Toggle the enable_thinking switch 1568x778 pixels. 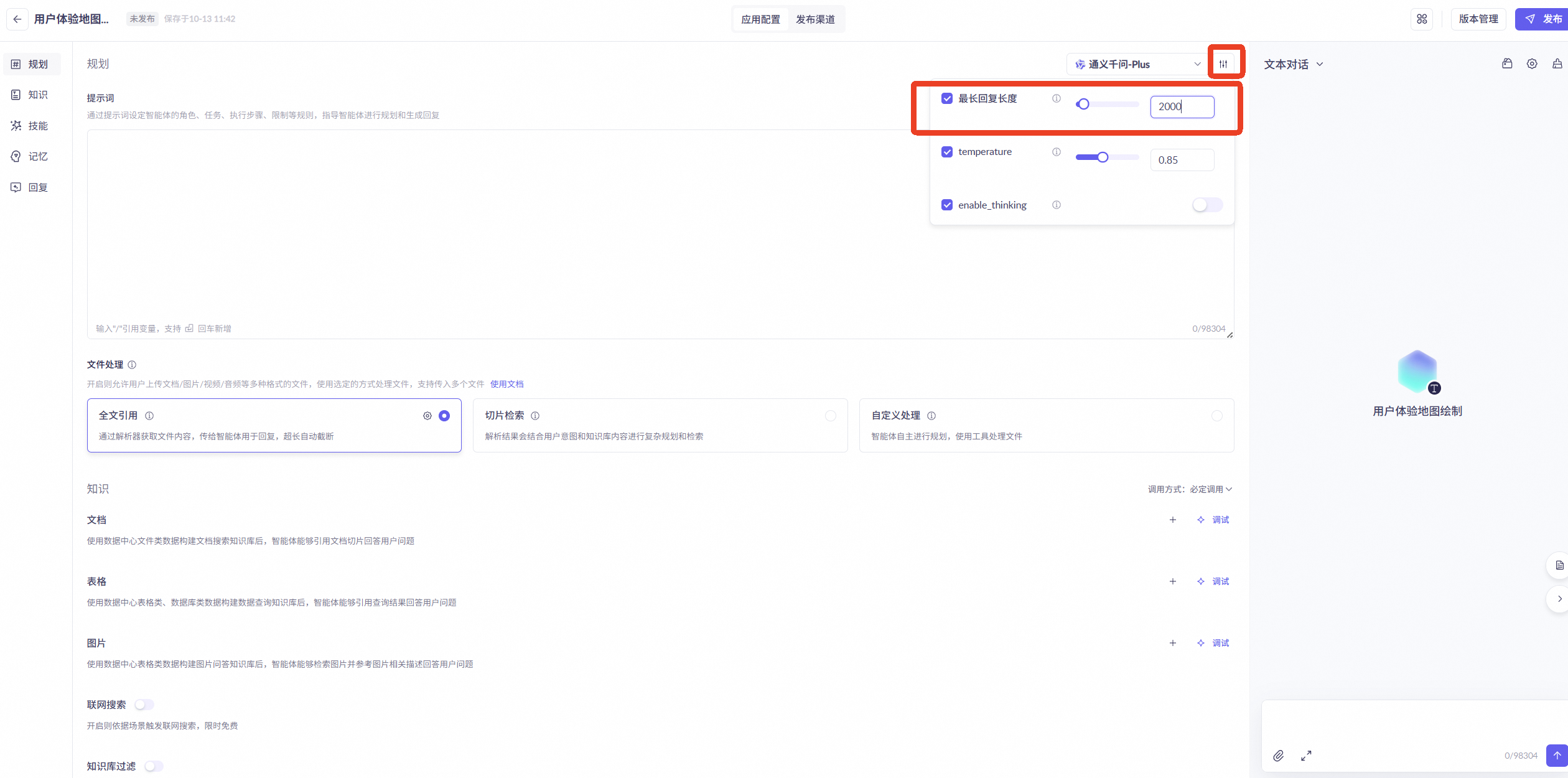1207,205
